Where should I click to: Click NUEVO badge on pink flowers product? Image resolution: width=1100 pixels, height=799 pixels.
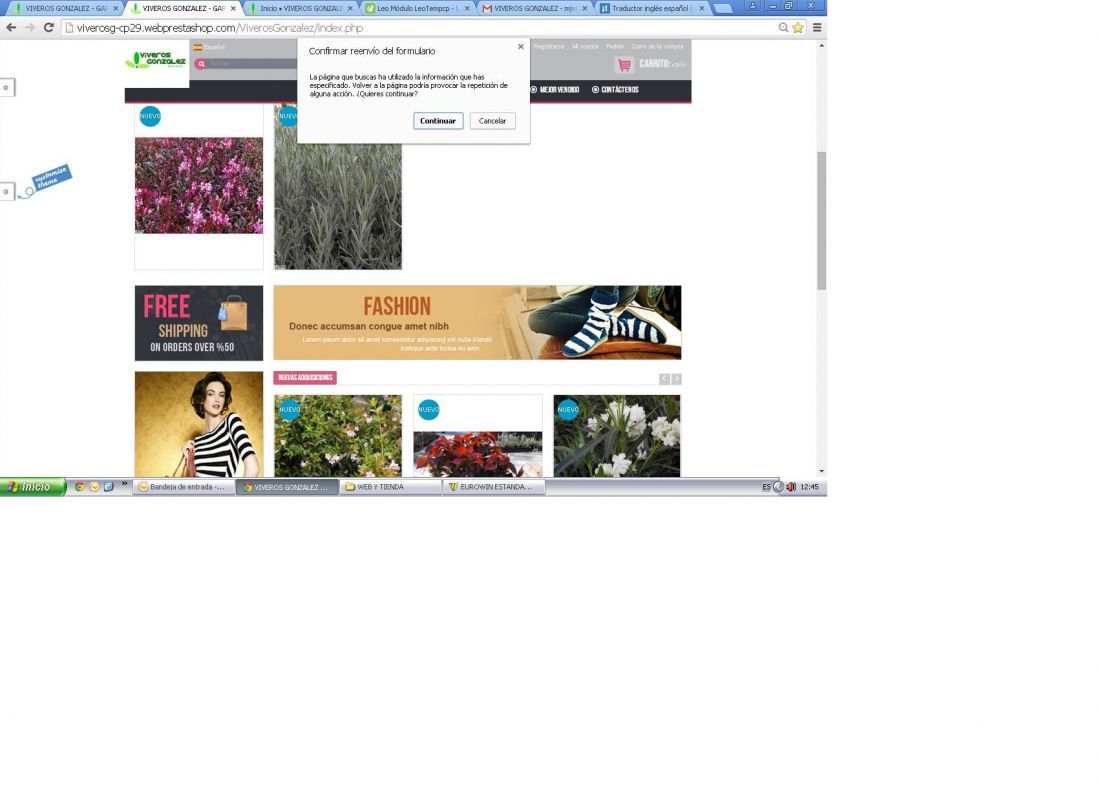point(150,116)
